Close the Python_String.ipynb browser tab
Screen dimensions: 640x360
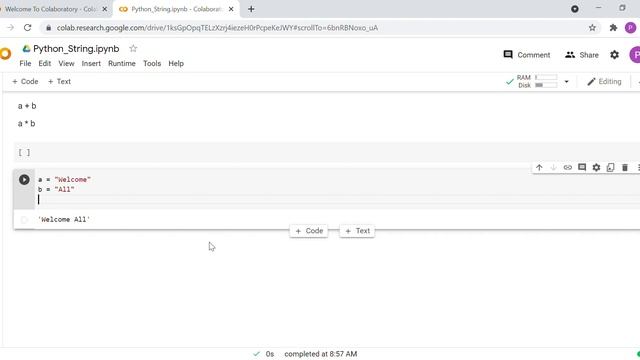point(231,9)
